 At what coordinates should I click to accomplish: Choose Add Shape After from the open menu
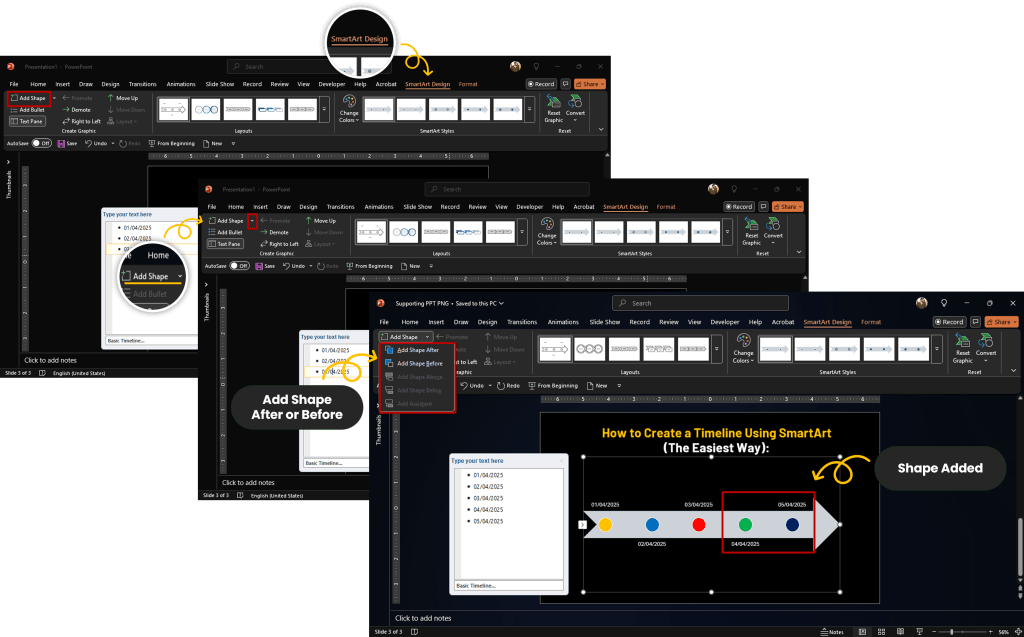coord(417,350)
